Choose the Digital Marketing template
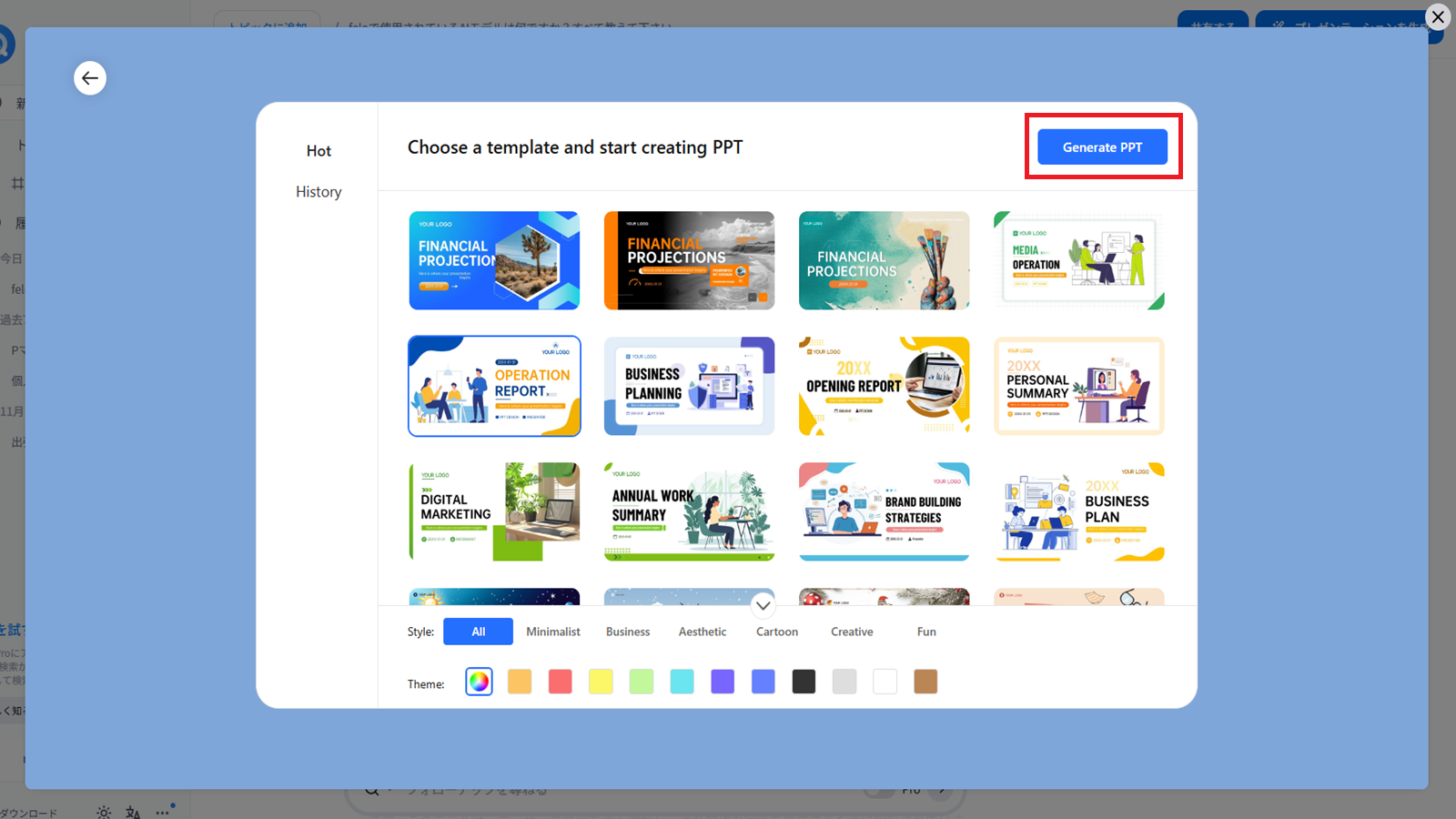This screenshot has height=819, width=1456. pos(494,511)
